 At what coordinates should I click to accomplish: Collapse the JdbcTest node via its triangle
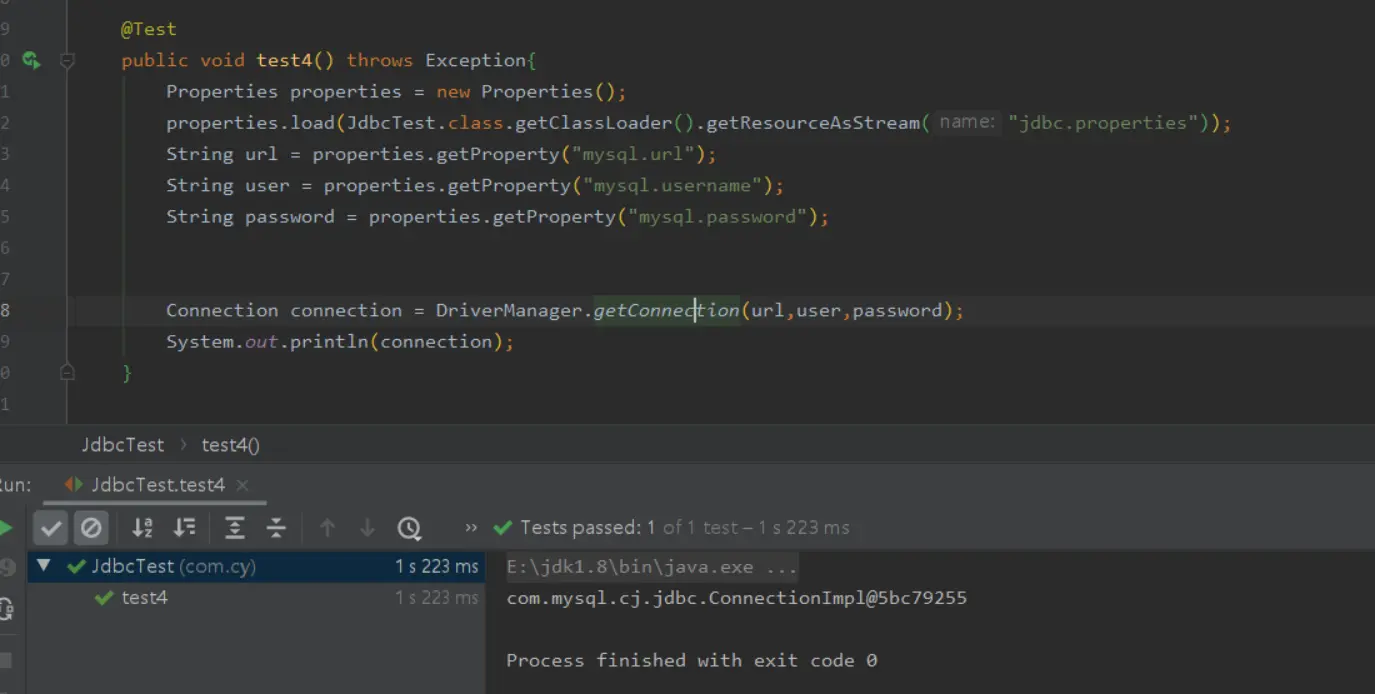tap(43, 566)
